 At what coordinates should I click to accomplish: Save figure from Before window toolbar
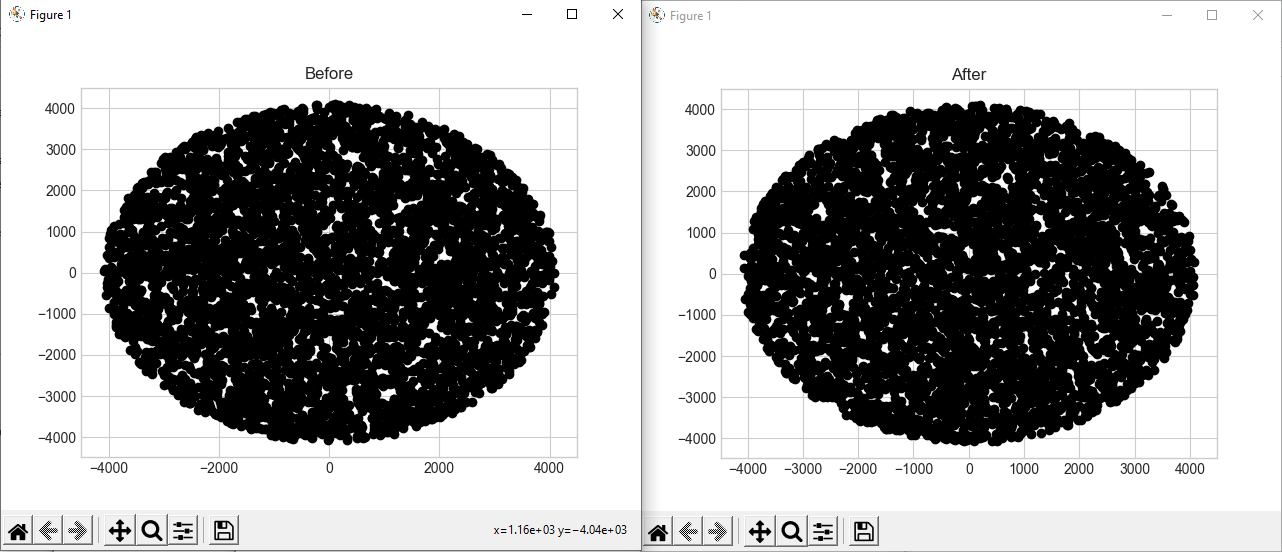[224, 531]
